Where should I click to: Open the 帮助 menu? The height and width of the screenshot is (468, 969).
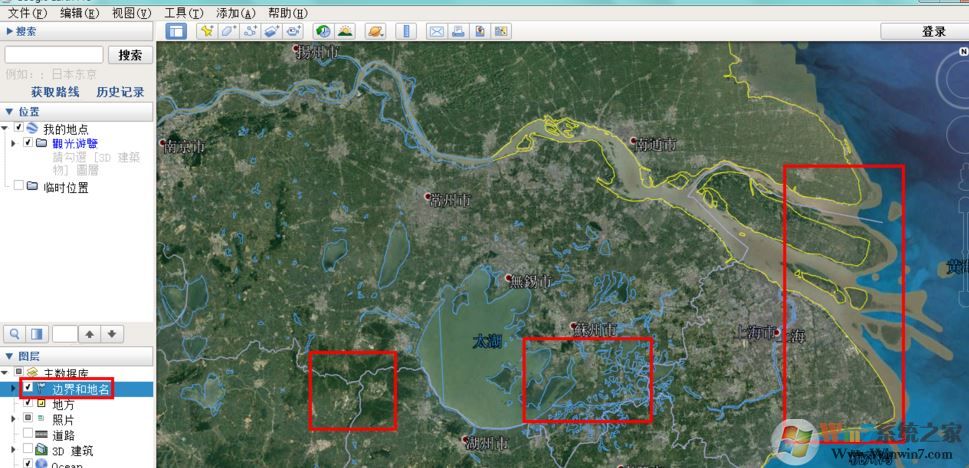pos(288,13)
